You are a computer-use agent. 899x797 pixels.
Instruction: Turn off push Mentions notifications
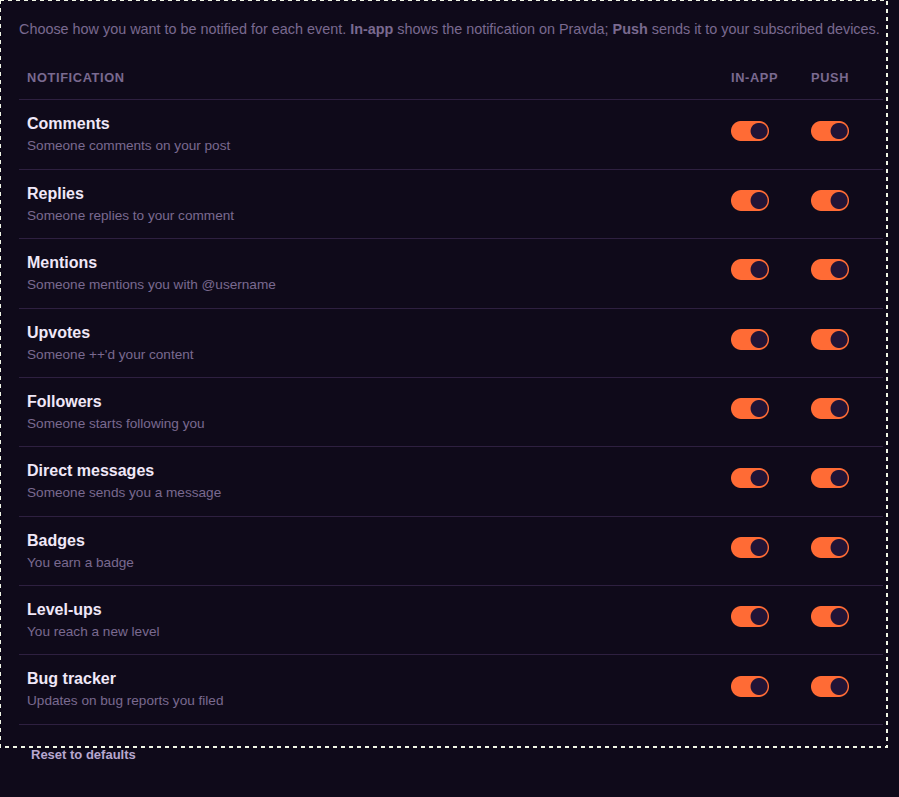[830, 269]
